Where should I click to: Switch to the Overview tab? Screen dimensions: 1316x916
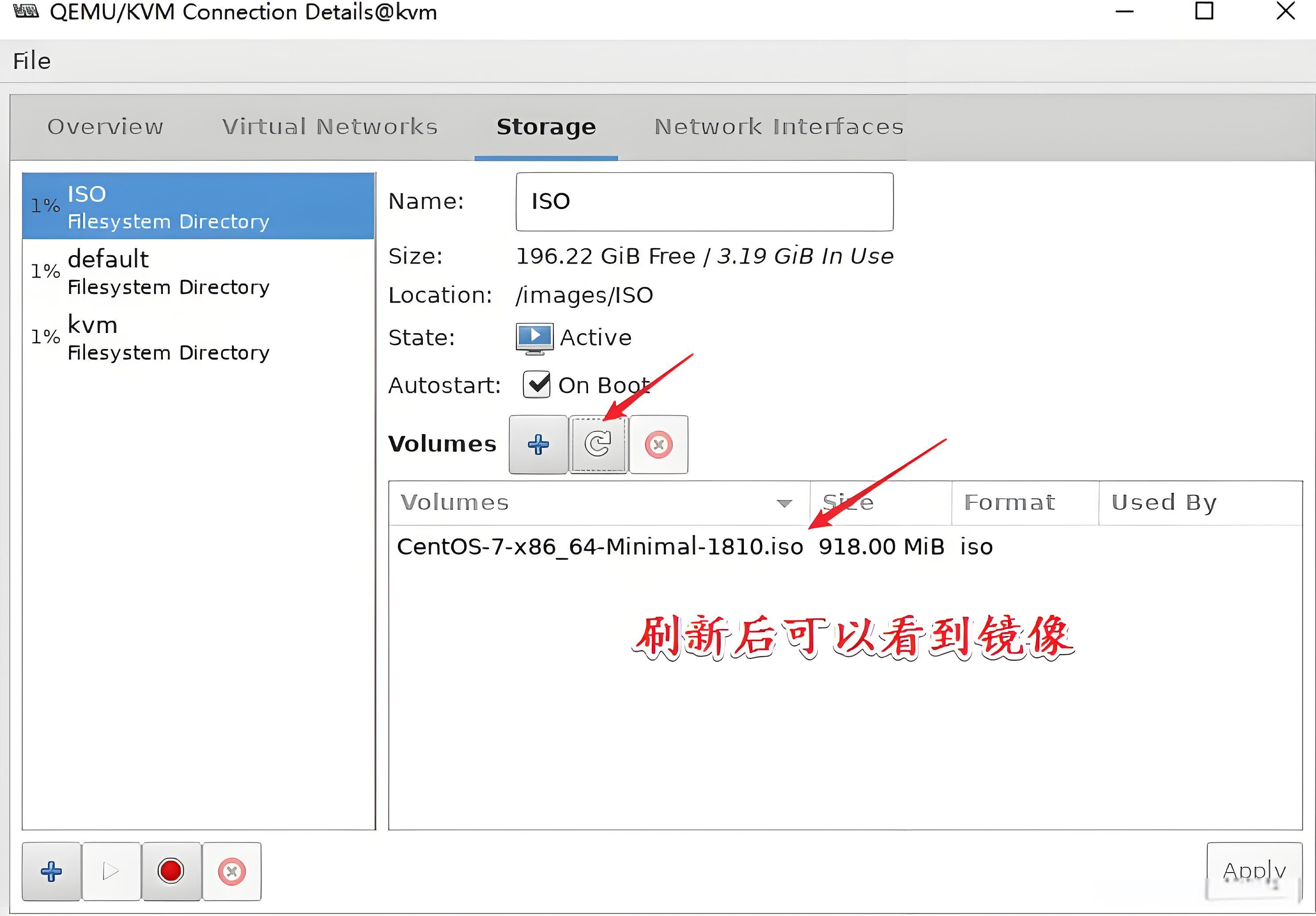(x=105, y=127)
